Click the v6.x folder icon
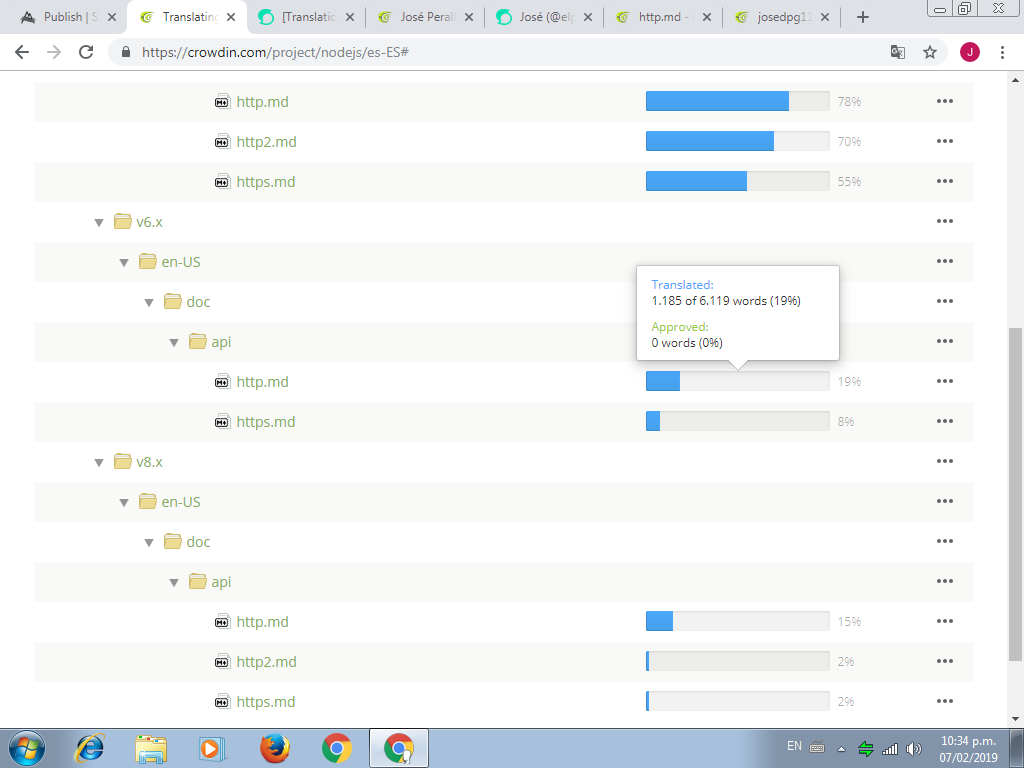 click(123, 222)
